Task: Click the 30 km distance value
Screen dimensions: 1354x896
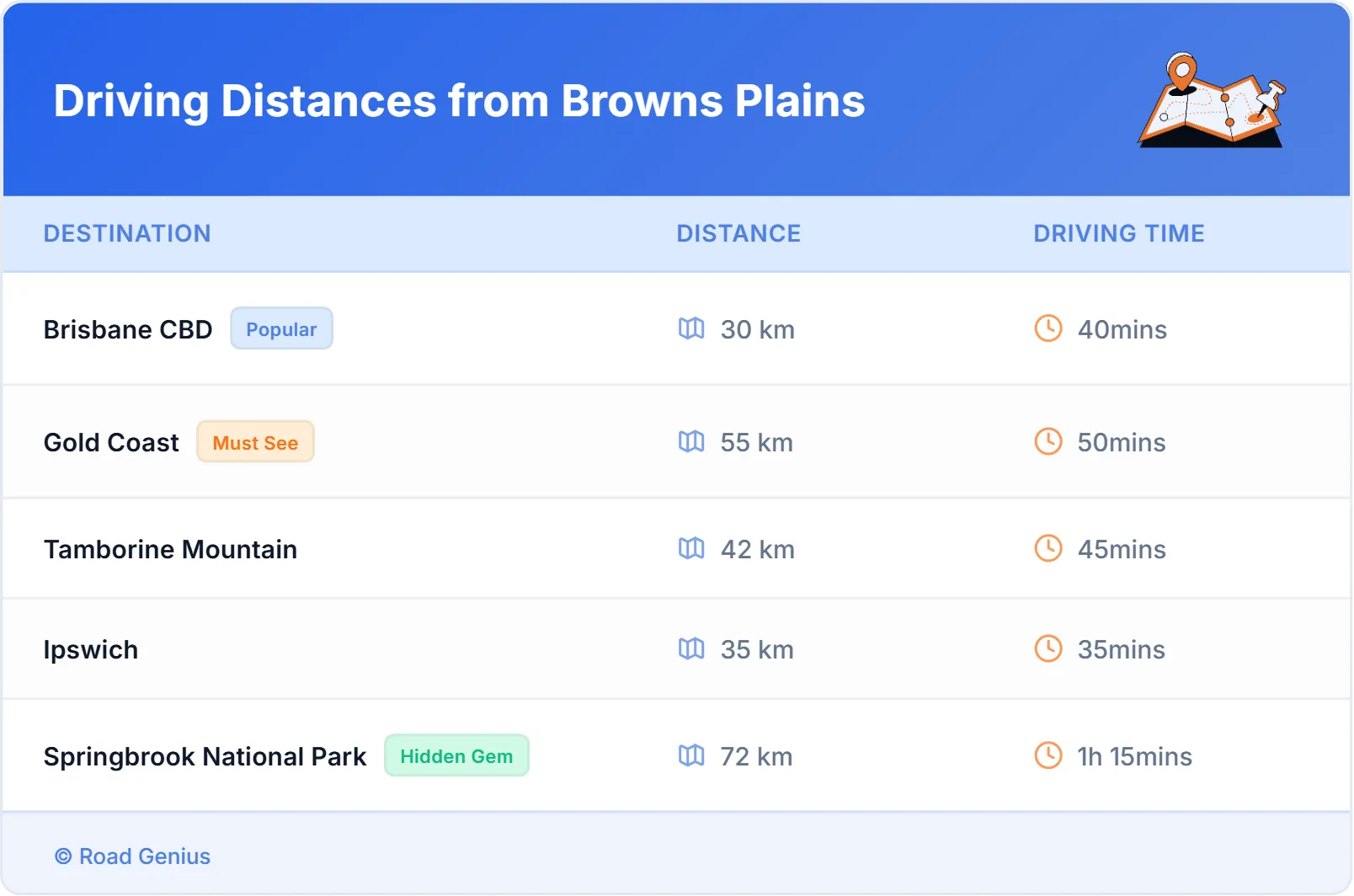Action: [758, 329]
